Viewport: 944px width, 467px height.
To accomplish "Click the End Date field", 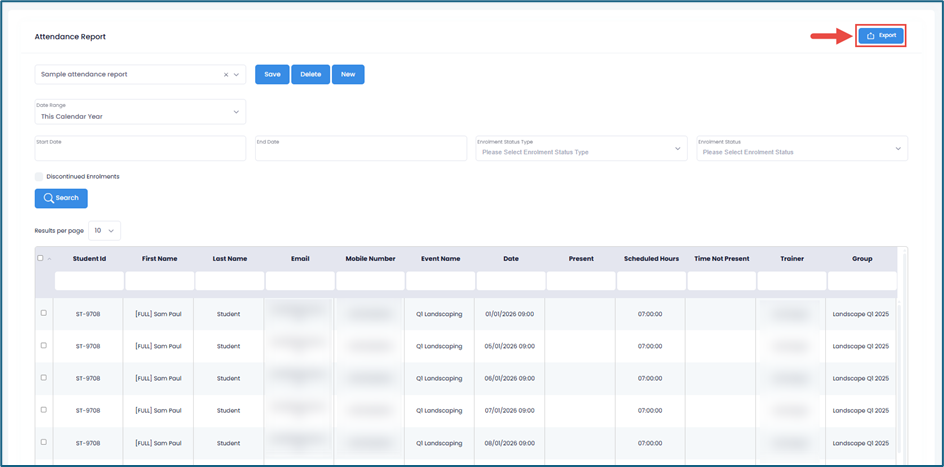I will pos(360,149).
